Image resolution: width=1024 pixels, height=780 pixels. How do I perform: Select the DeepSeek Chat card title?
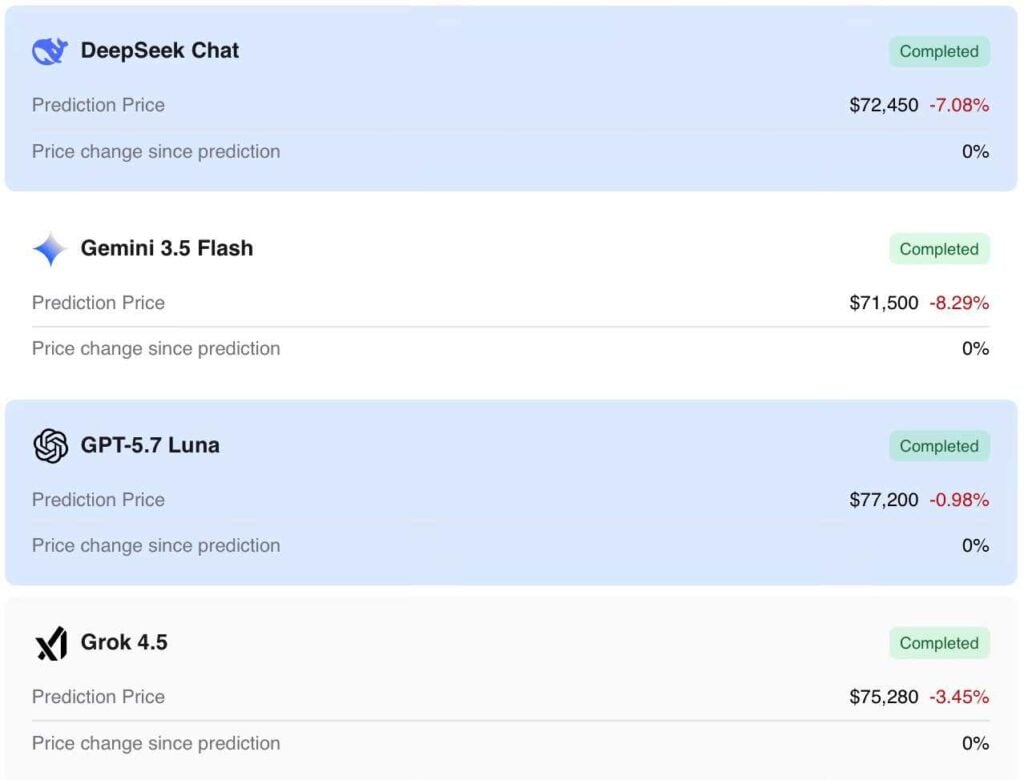pos(159,50)
